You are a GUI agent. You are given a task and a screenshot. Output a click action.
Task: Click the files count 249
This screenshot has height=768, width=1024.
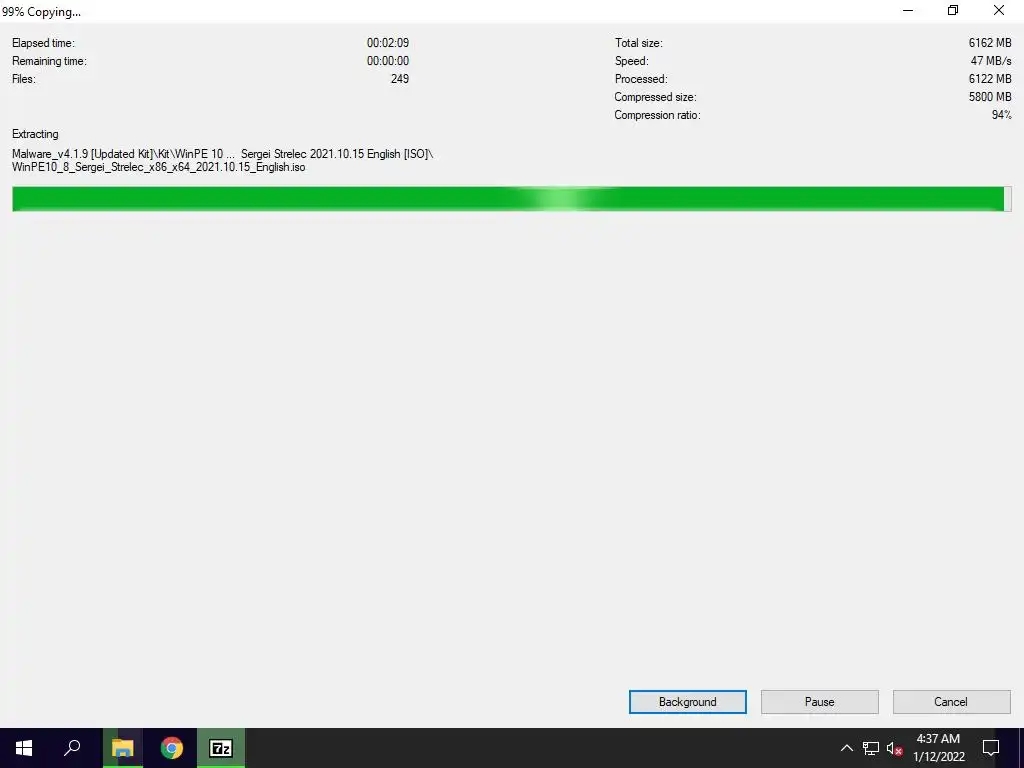coord(400,79)
